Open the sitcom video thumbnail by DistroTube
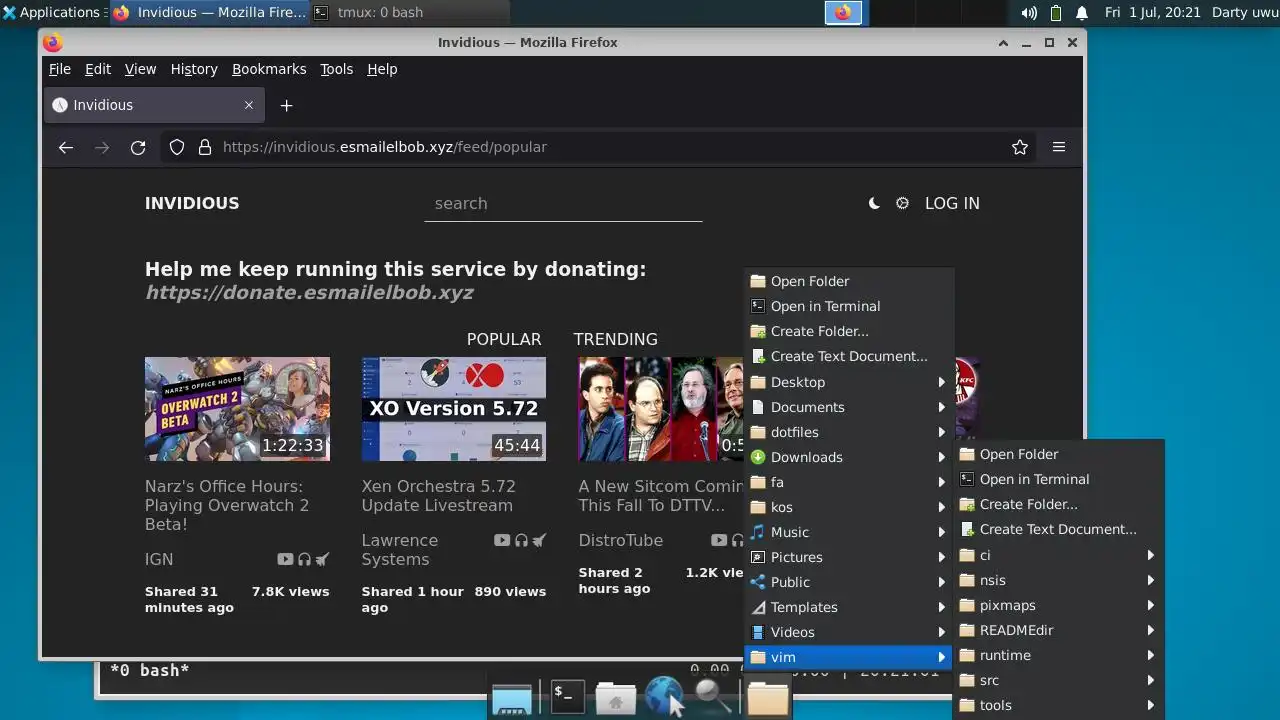 pyautogui.click(x=661, y=409)
